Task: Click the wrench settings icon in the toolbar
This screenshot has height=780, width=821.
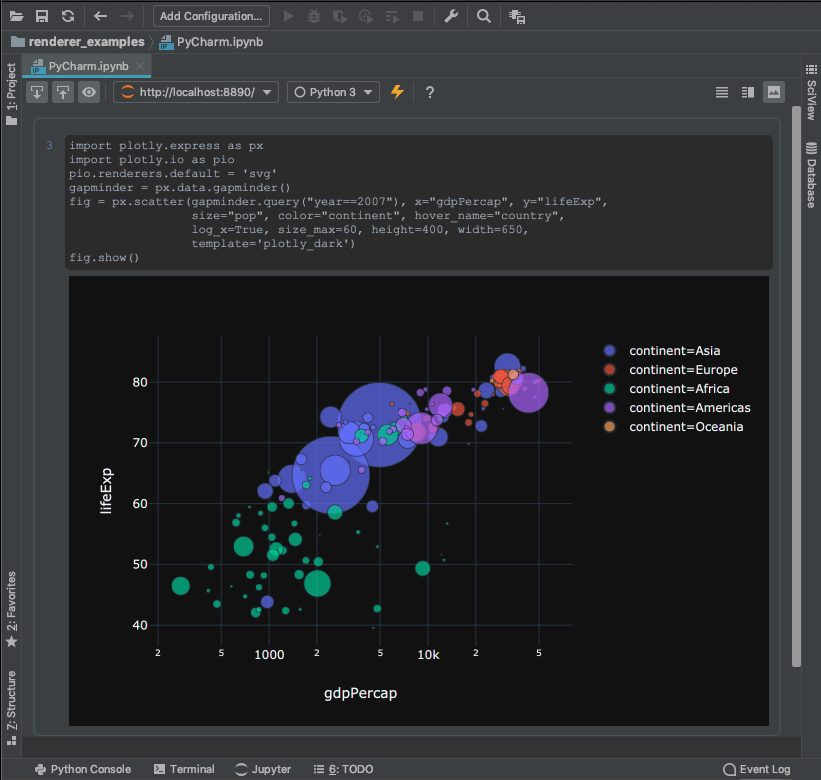Action: [451, 16]
